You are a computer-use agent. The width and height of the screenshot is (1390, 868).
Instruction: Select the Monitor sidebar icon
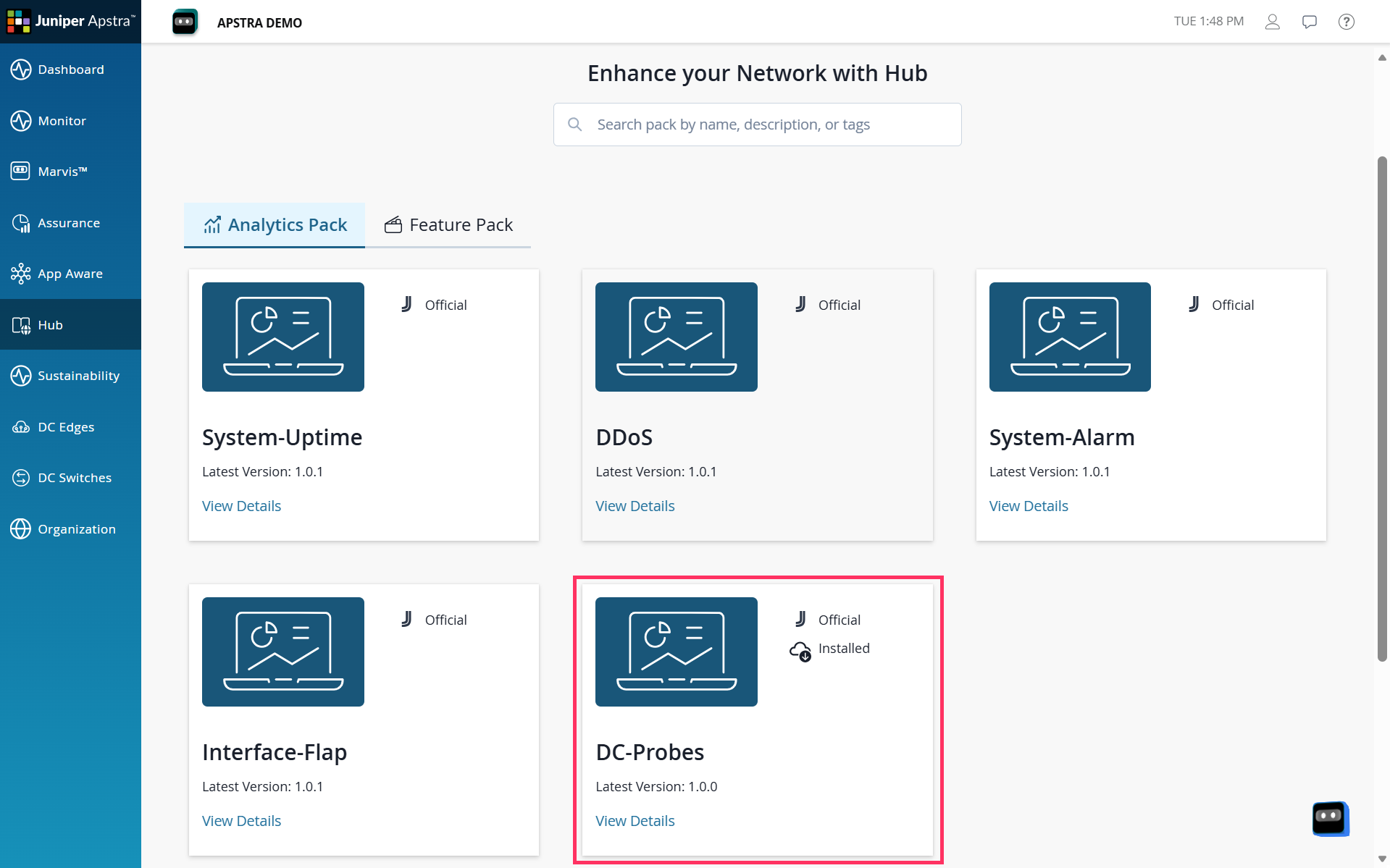click(21, 121)
